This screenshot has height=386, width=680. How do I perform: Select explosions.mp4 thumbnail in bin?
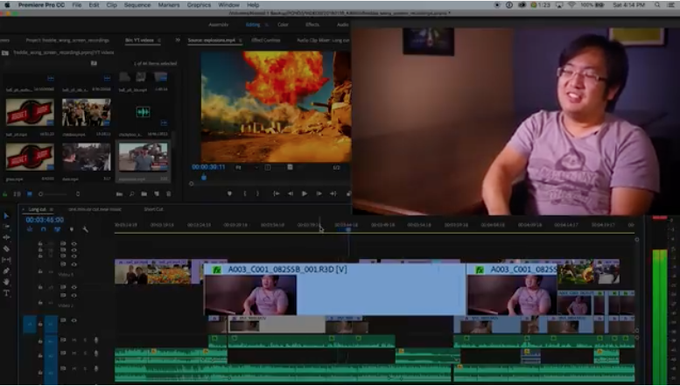143,157
